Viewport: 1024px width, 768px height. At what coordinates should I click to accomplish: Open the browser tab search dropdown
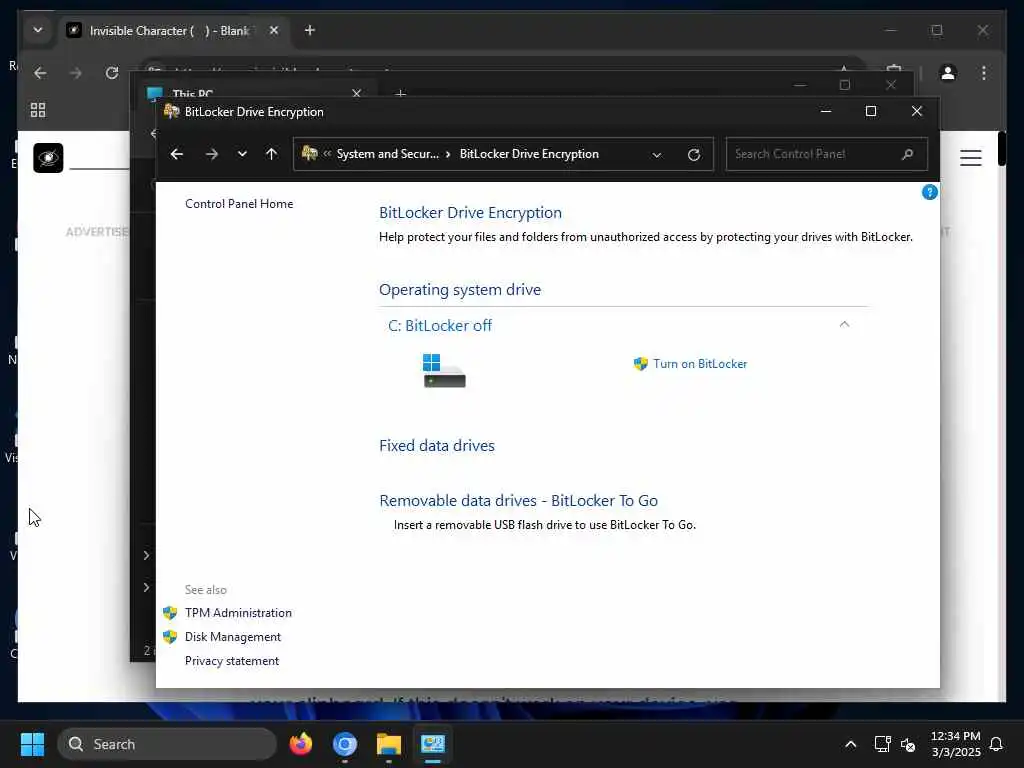tap(38, 30)
